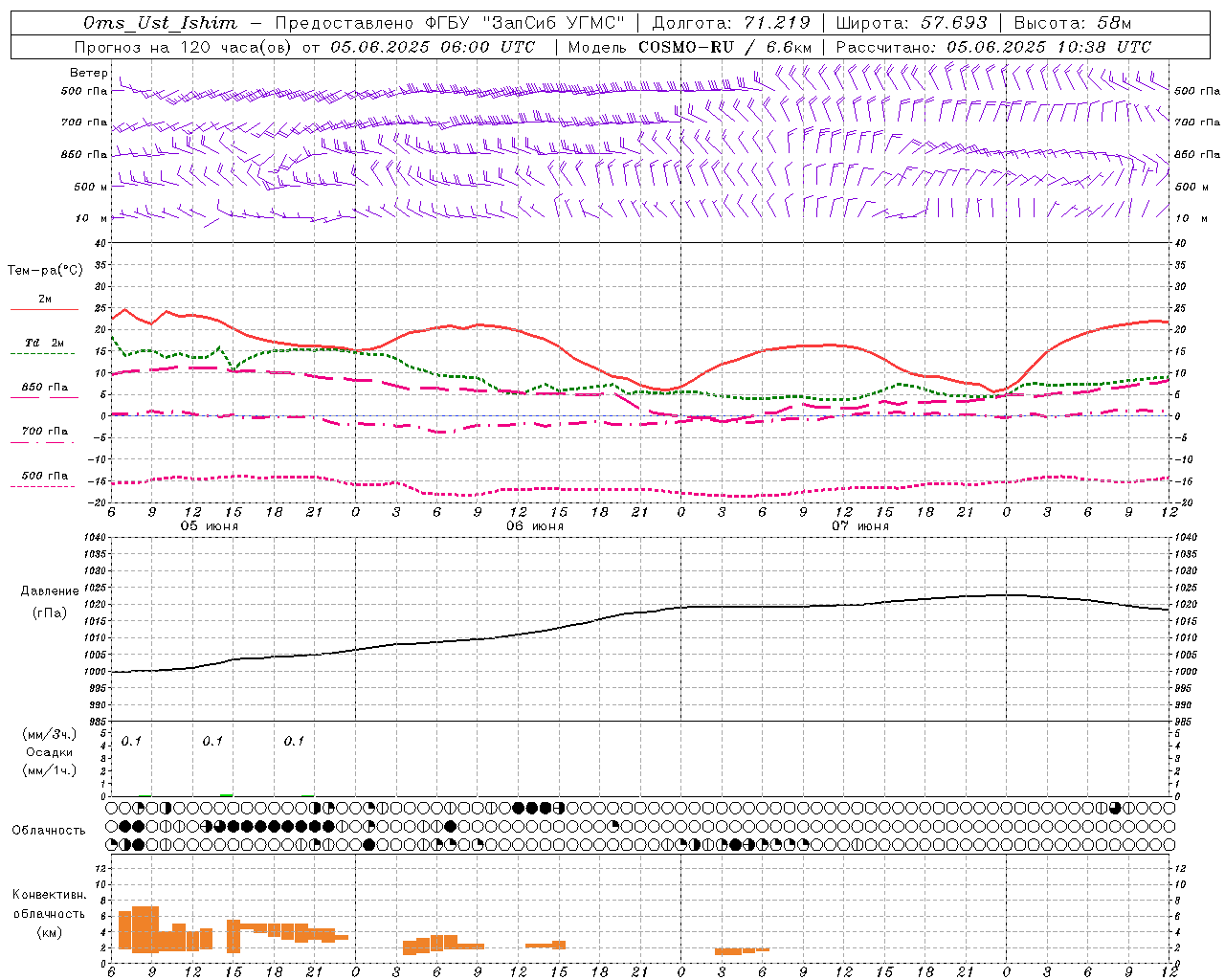
Task: Click the forecast start time 05.06.2025 06:00 UTC
Action: pyautogui.click(x=434, y=47)
